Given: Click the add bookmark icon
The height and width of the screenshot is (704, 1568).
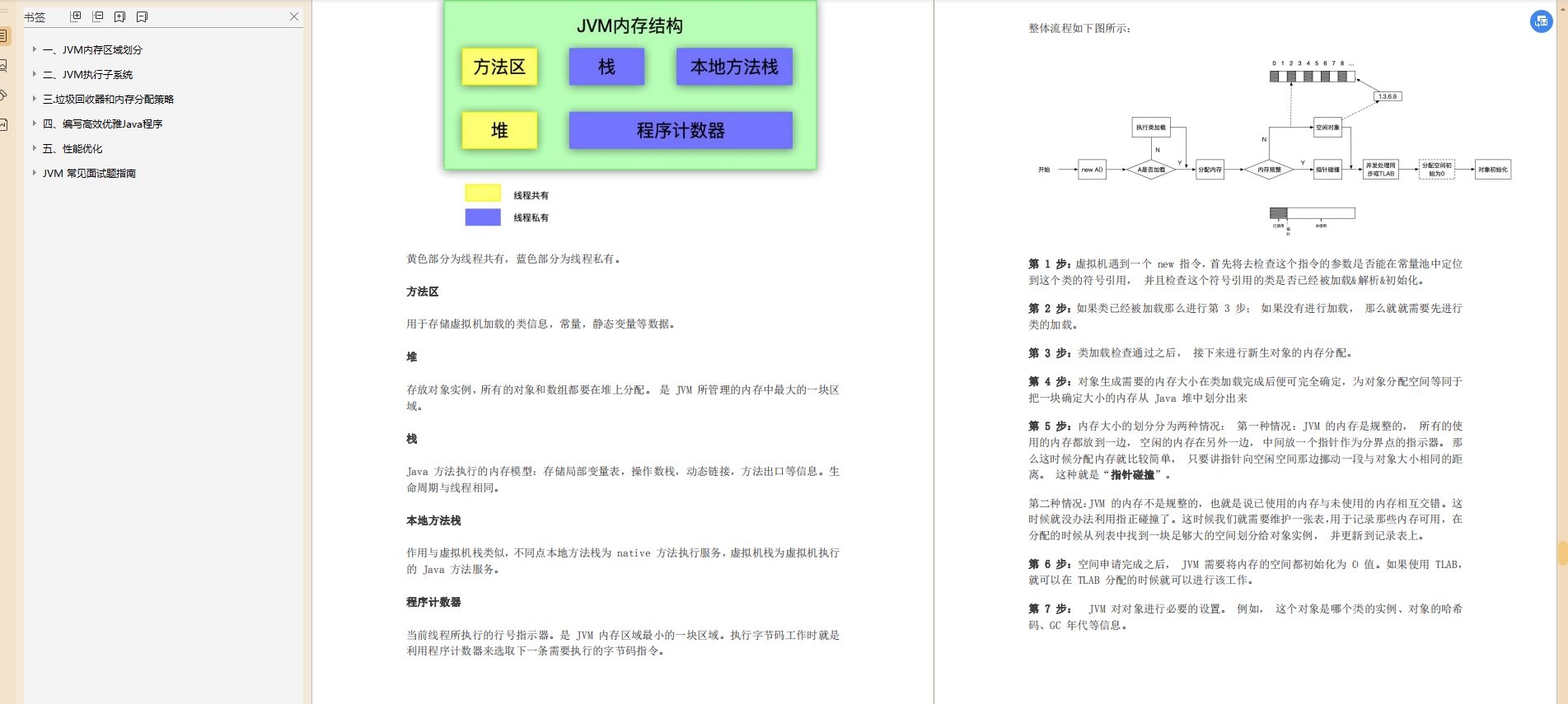Looking at the screenshot, I should [120, 16].
